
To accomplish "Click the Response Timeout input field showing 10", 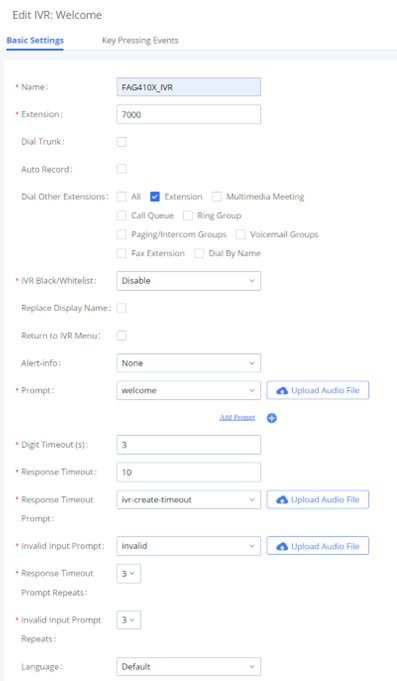I will [x=189, y=472].
